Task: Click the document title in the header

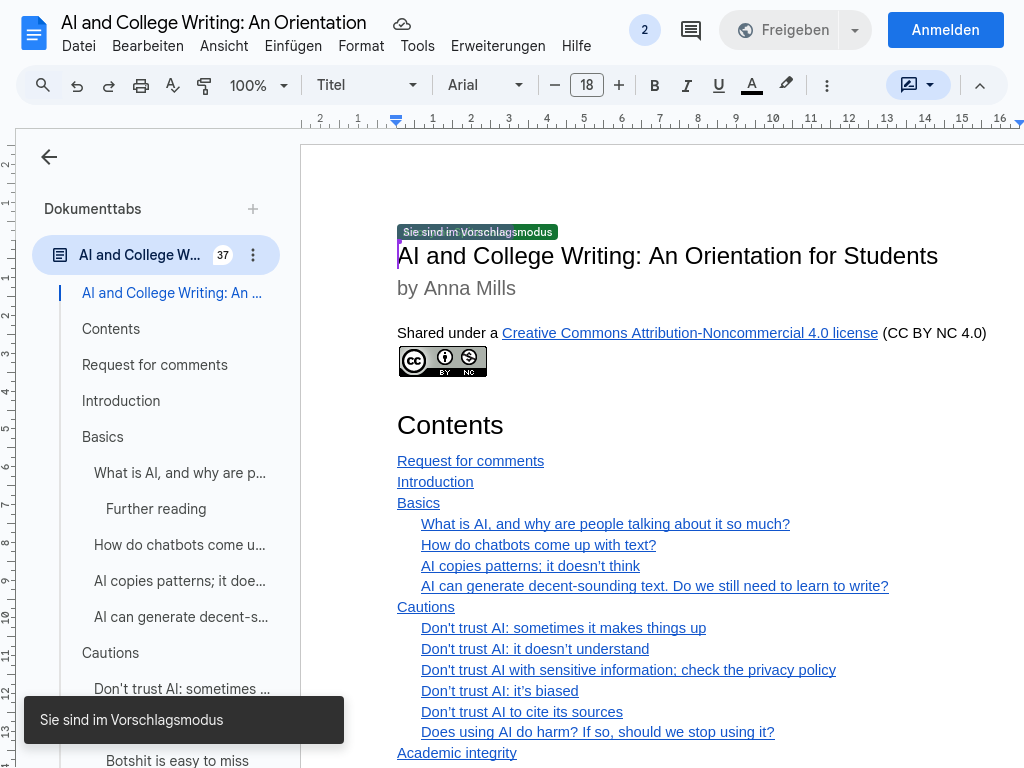Action: [x=214, y=23]
